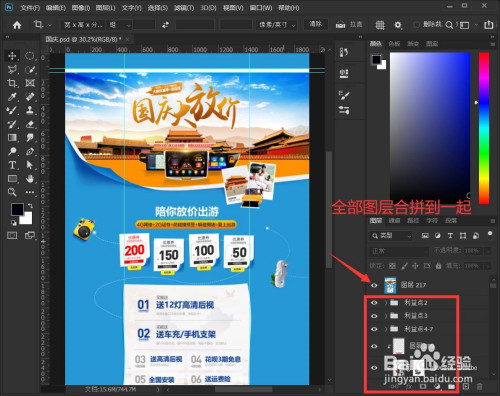
Task: Click the foreground color swatch in toolbox
Action: click(x=17, y=209)
